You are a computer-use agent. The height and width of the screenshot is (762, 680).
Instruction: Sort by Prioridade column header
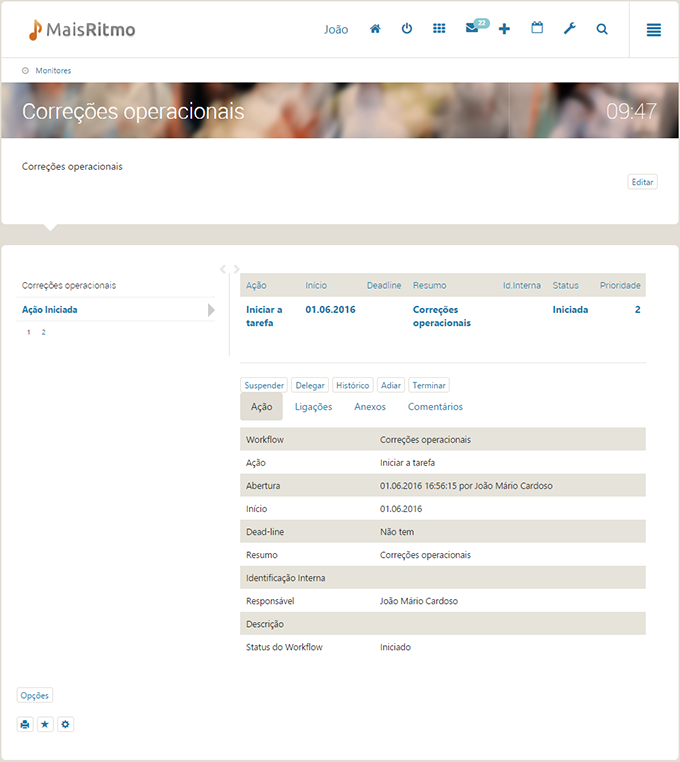click(x=620, y=285)
